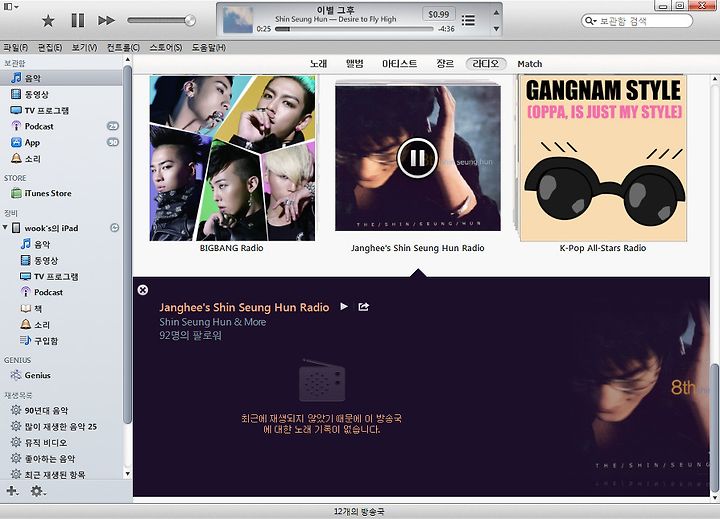Screen dimensions: 720x519
Task: Select 음악 in the library sidebar
Action: click(x=61, y=78)
